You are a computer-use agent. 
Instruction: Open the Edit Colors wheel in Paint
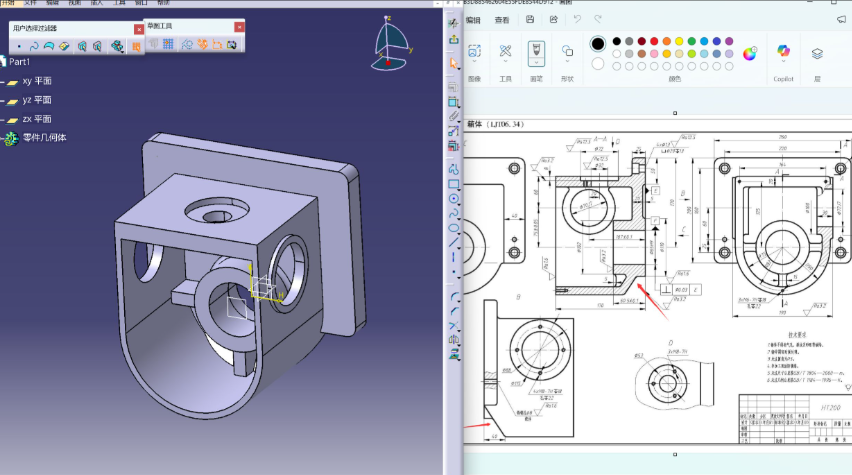coord(750,53)
